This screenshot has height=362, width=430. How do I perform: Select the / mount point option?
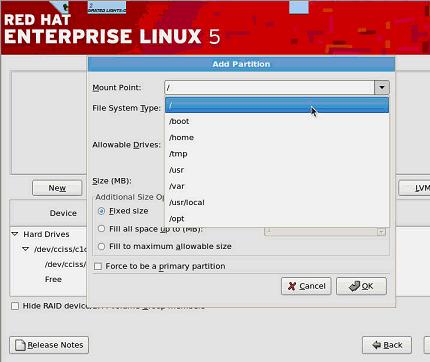click(277, 105)
